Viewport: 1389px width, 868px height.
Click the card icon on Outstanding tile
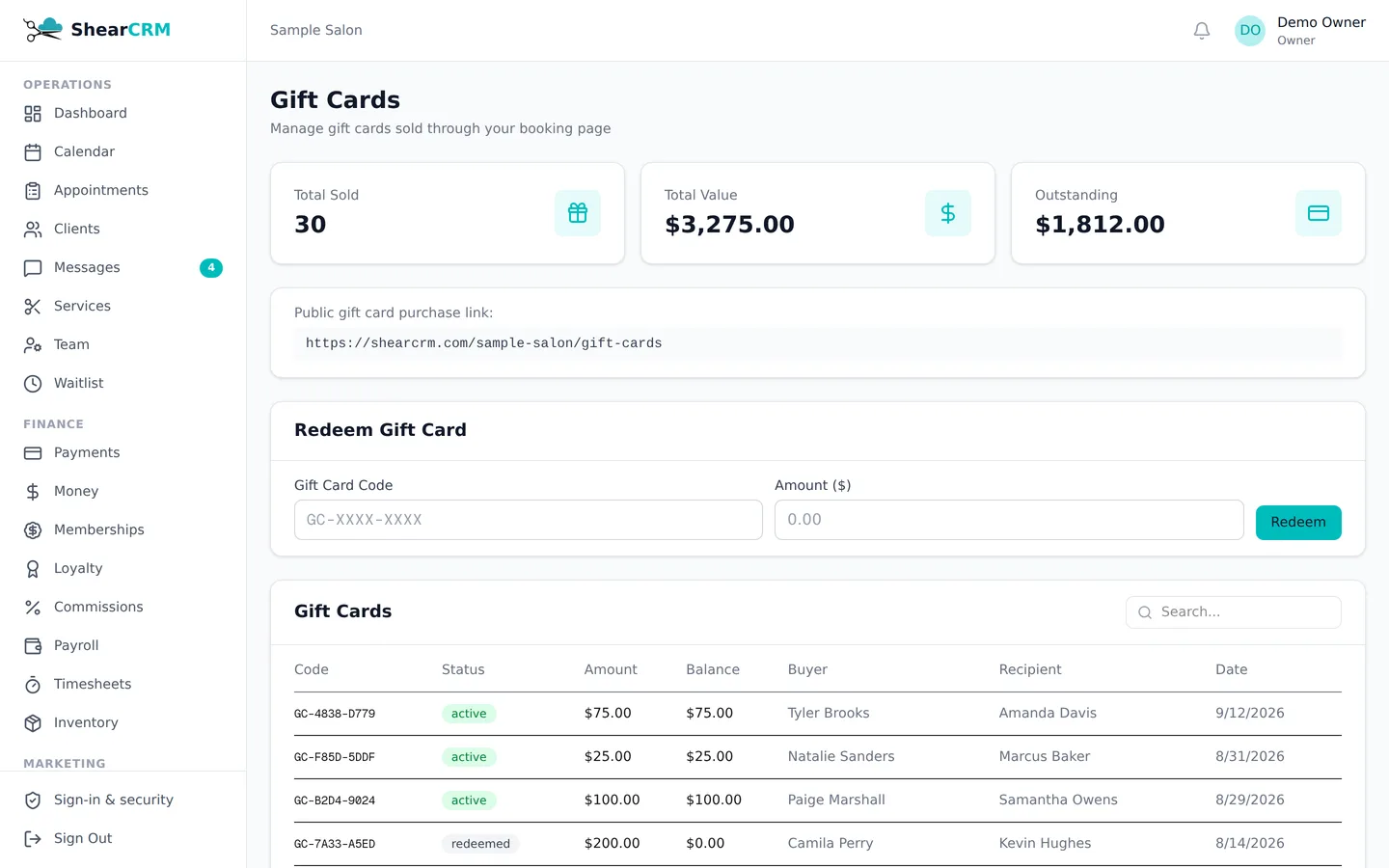1319,213
